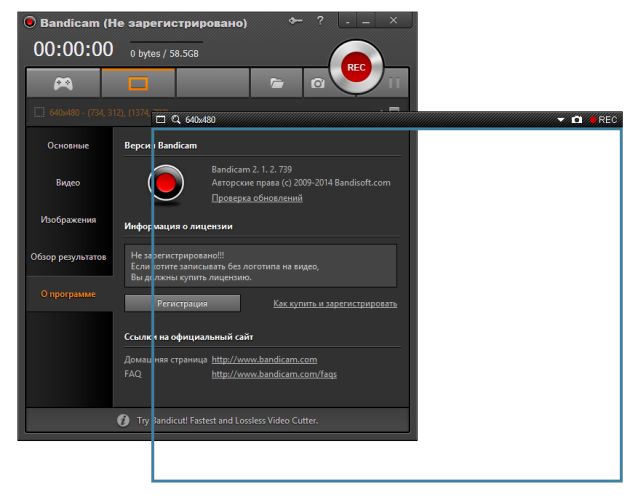
Task: Click the Регистрация button
Action: tap(182, 303)
